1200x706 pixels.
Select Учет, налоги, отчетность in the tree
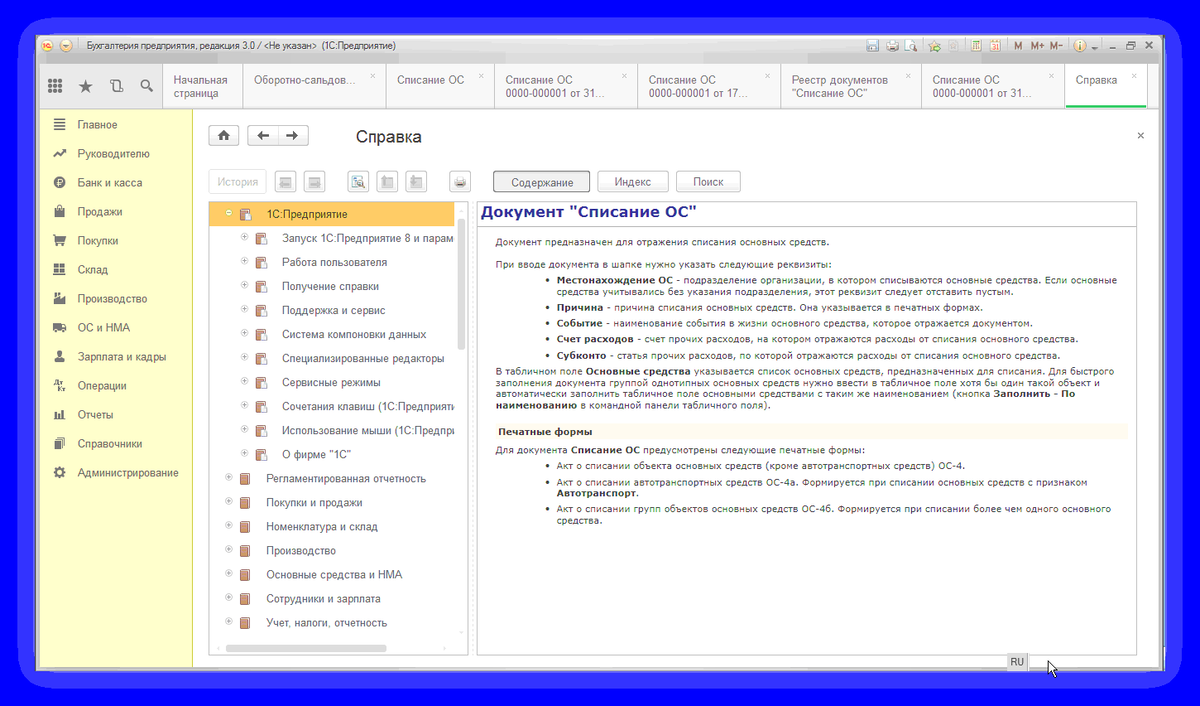point(326,623)
